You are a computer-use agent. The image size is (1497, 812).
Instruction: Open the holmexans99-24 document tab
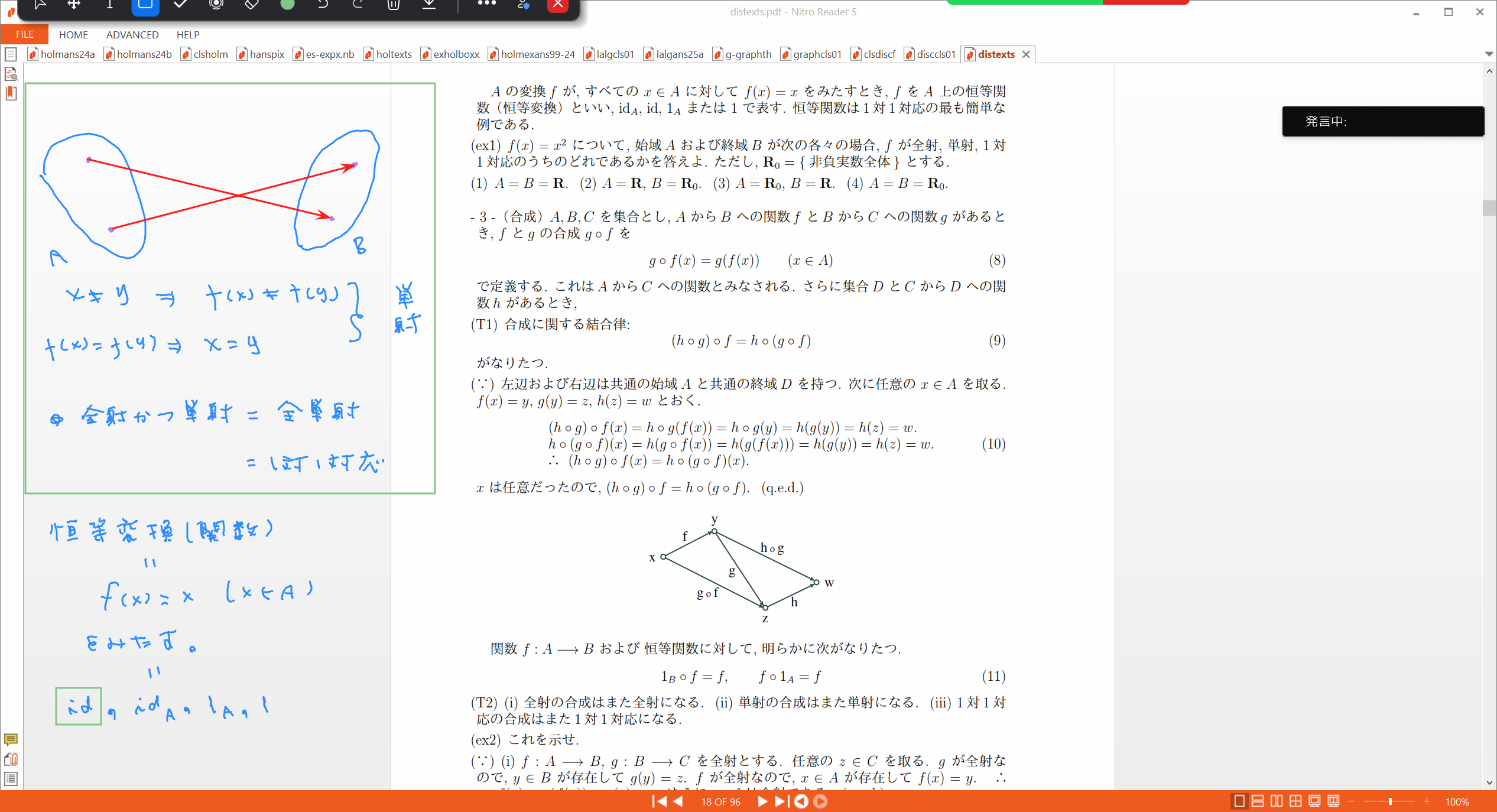pos(532,54)
